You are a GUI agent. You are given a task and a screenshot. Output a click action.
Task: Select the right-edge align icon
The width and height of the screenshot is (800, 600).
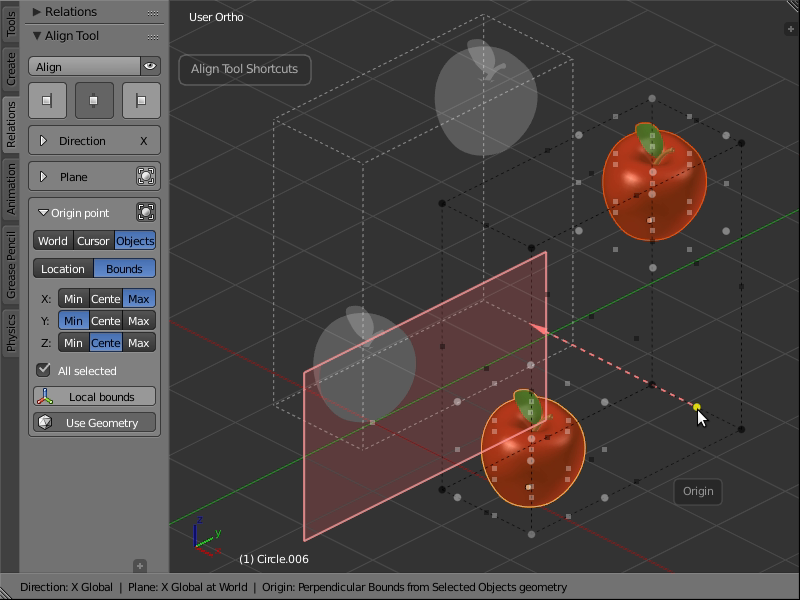click(x=141, y=100)
